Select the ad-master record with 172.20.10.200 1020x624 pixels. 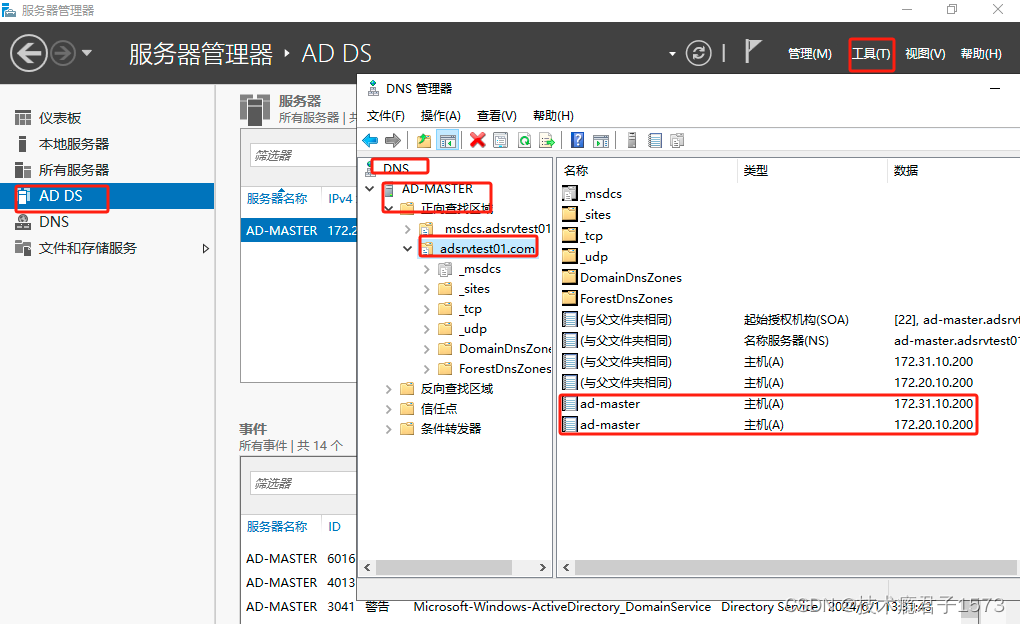tap(768, 424)
